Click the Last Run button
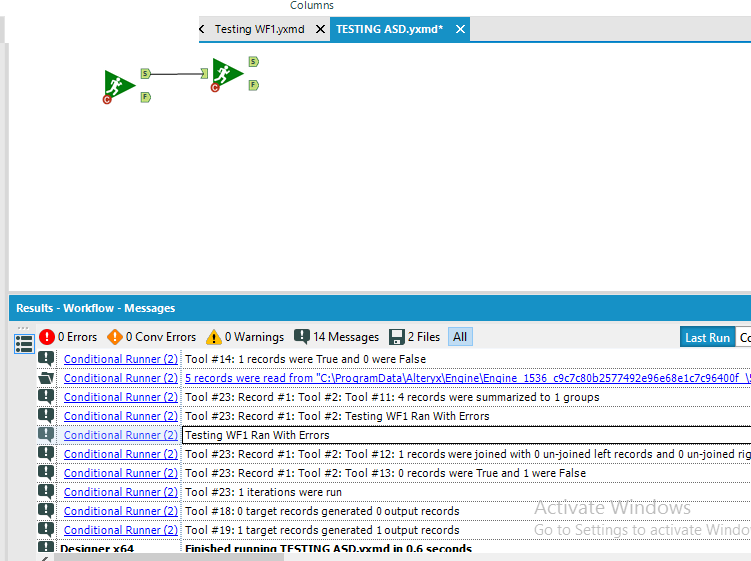The height and width of the screenshot is (561, 751). pyautogui.click(x=707, y=337)
